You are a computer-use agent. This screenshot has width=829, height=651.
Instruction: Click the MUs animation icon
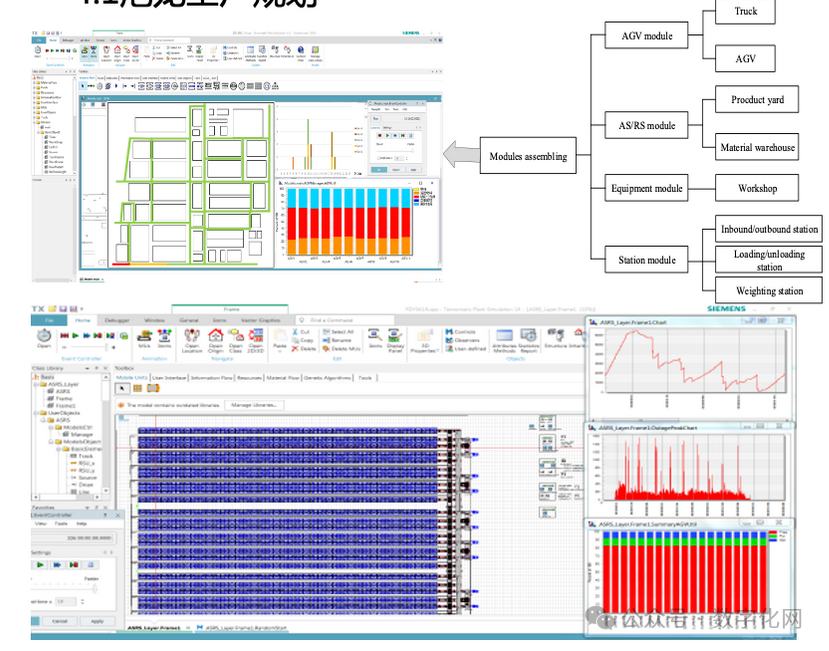pos(144,338)
